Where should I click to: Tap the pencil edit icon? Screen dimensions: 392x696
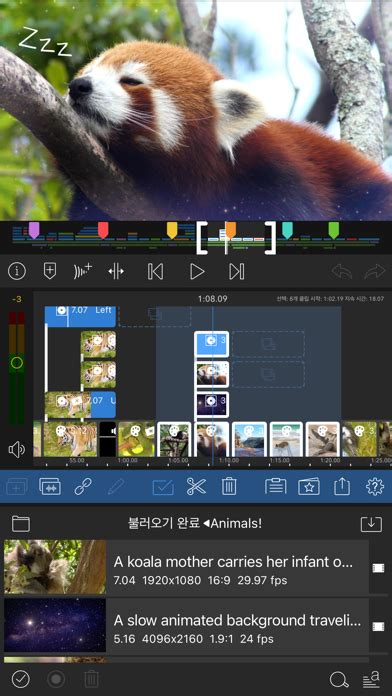[116, 487]
